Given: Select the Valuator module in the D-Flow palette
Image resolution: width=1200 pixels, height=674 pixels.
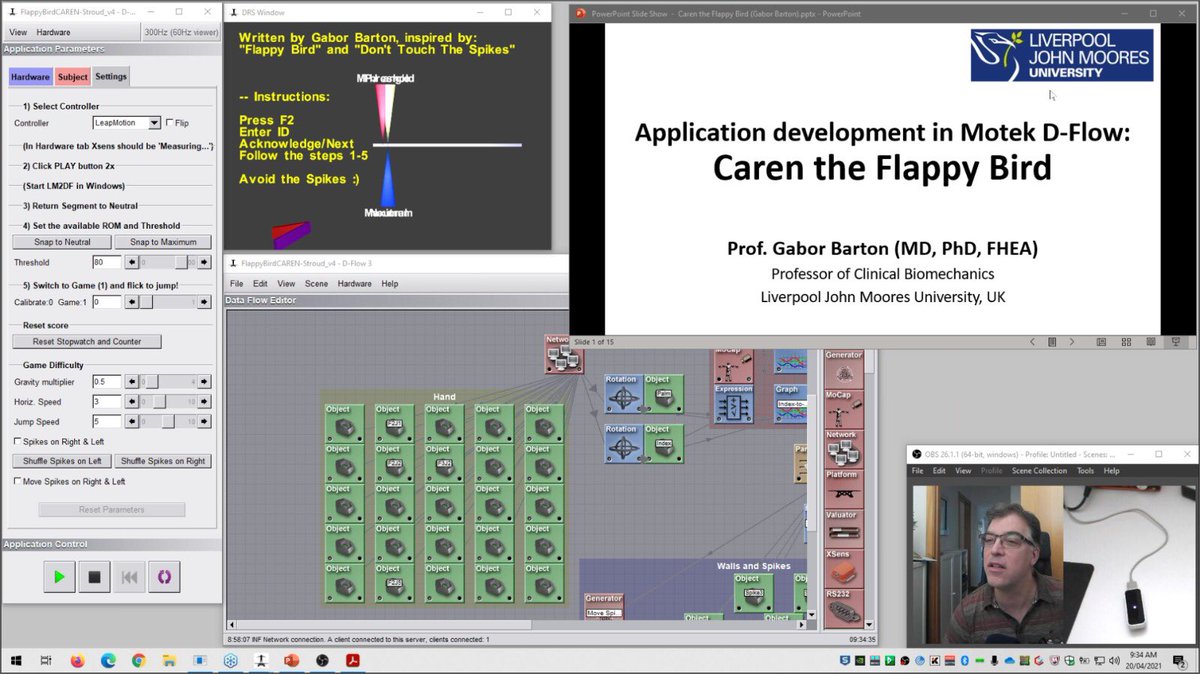Looking at the screenshot, I should (x=843, y=529).
